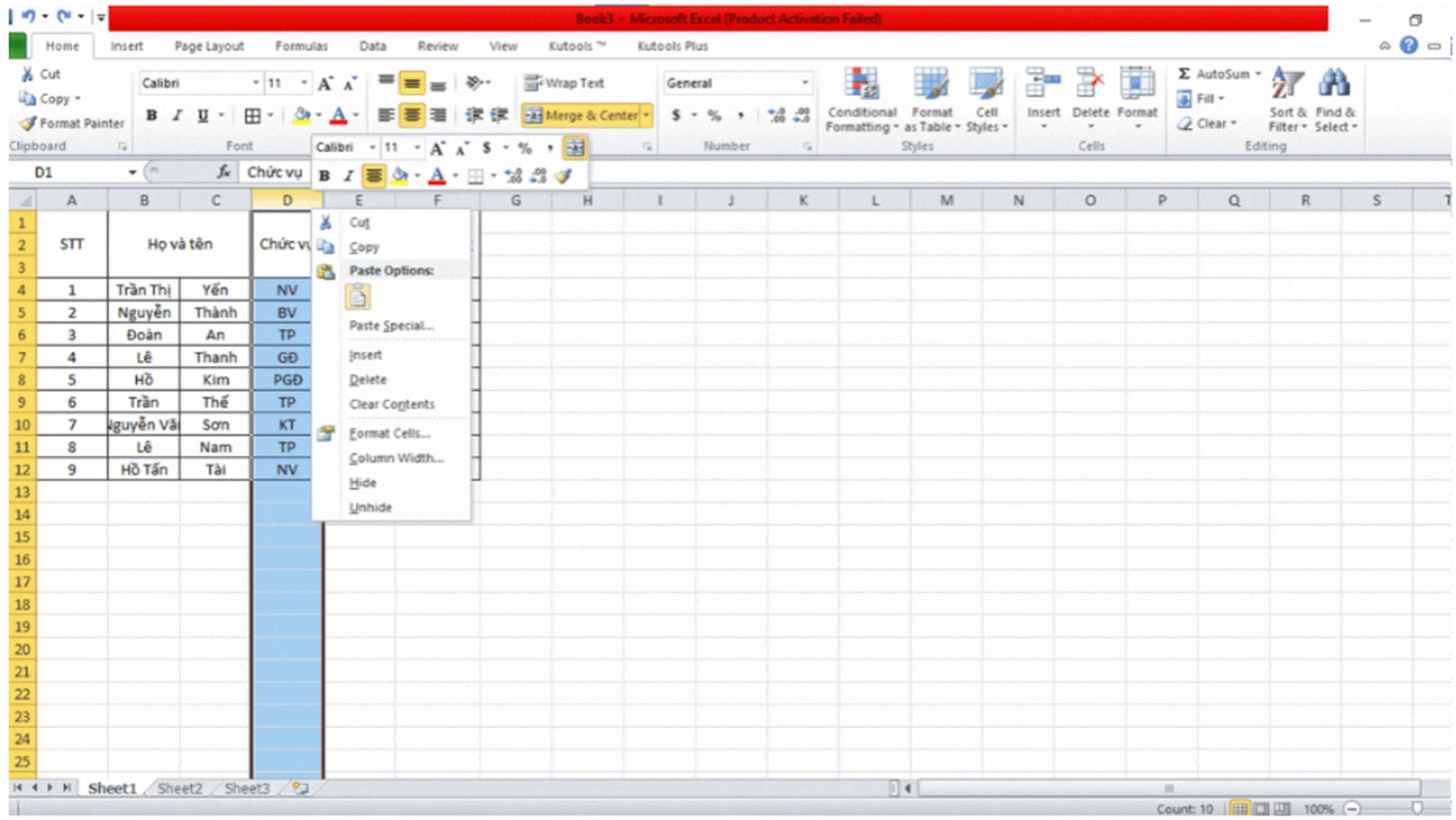
Task: Apply font color from the ribbon red A
Action: click(x=338, y=115)
